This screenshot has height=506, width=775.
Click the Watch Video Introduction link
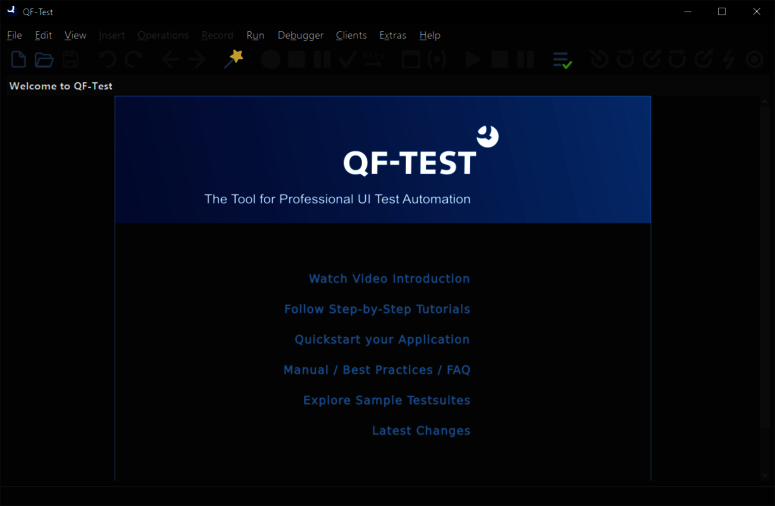389,279
